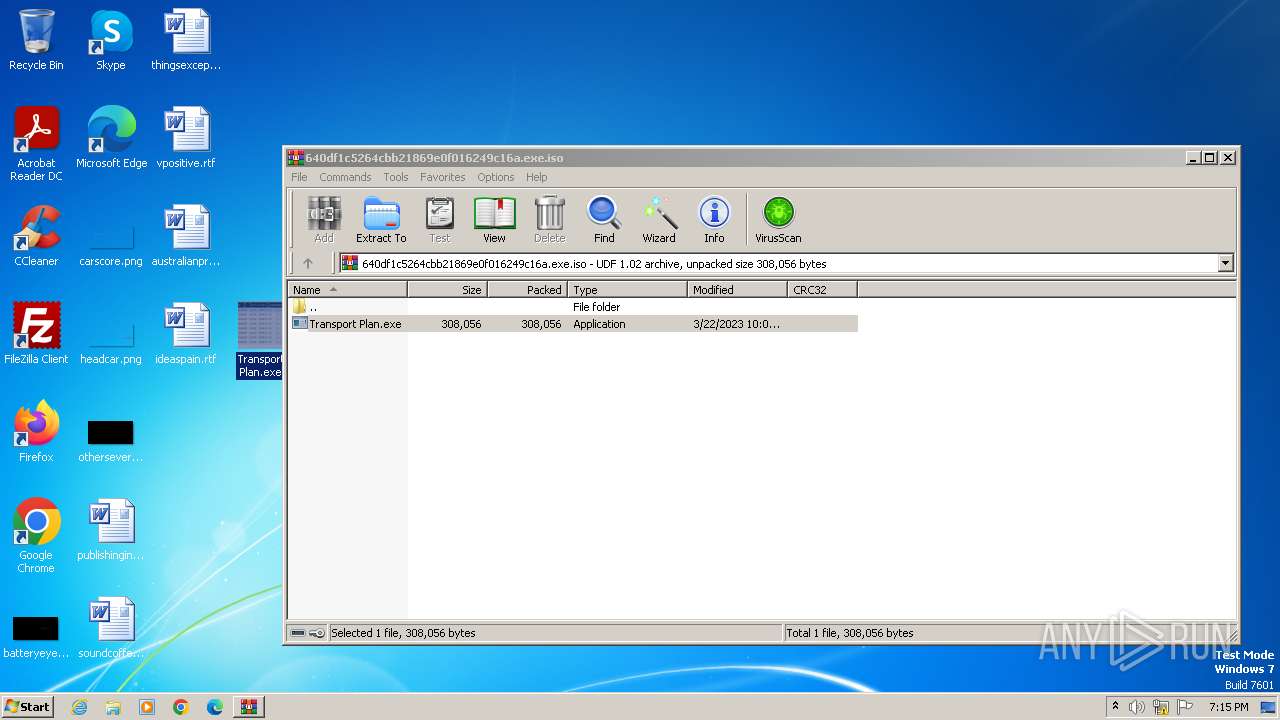The height and width of the screenshot is (720, 1280).
Task: Click the Recycle Bin desktop icon
Action: pos(36,40)
